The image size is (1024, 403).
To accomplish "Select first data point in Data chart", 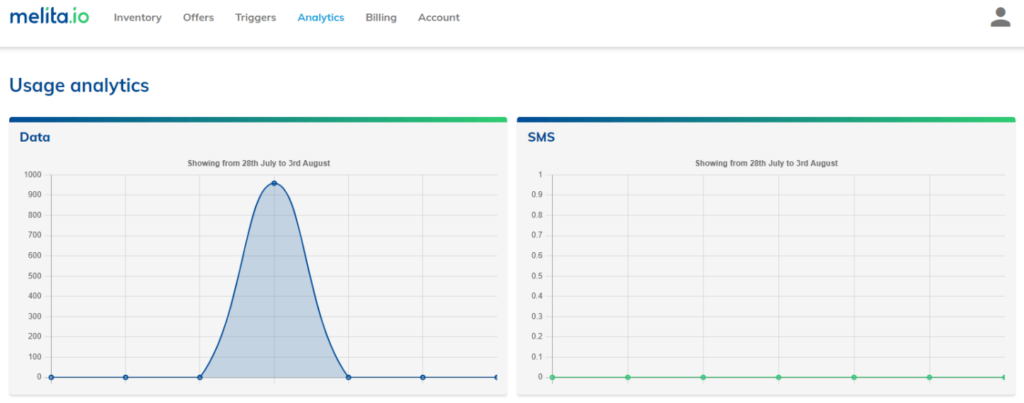I will click(x=51, y=377).
